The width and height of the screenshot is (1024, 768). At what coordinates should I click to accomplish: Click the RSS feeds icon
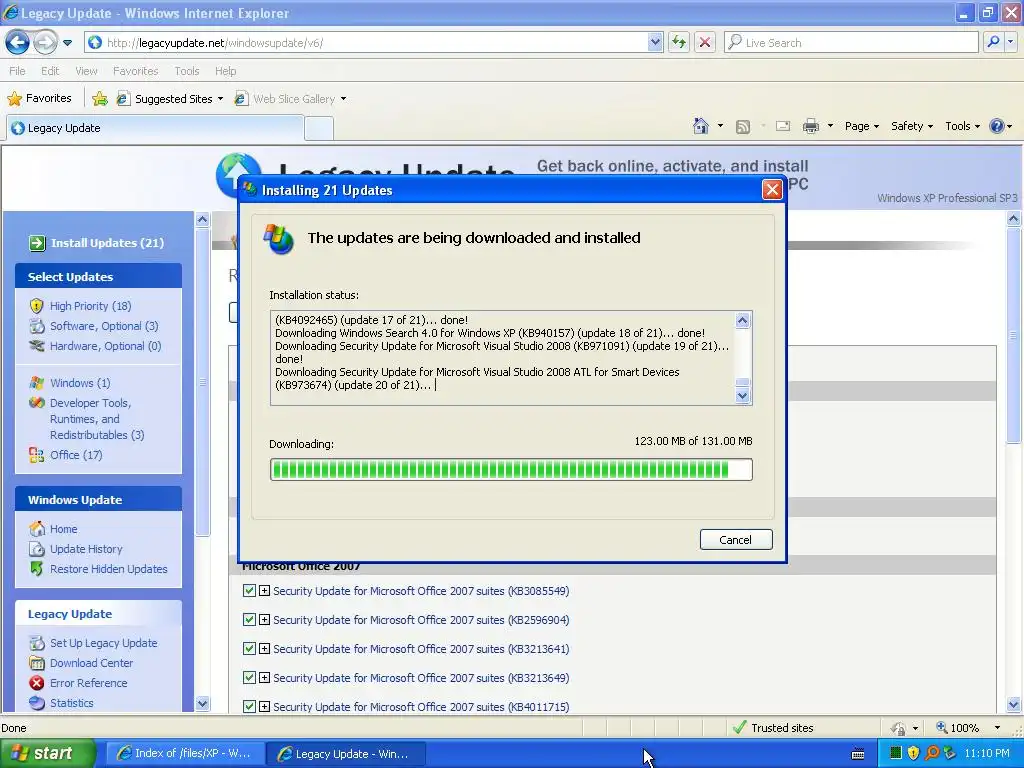tap(743, 127)
